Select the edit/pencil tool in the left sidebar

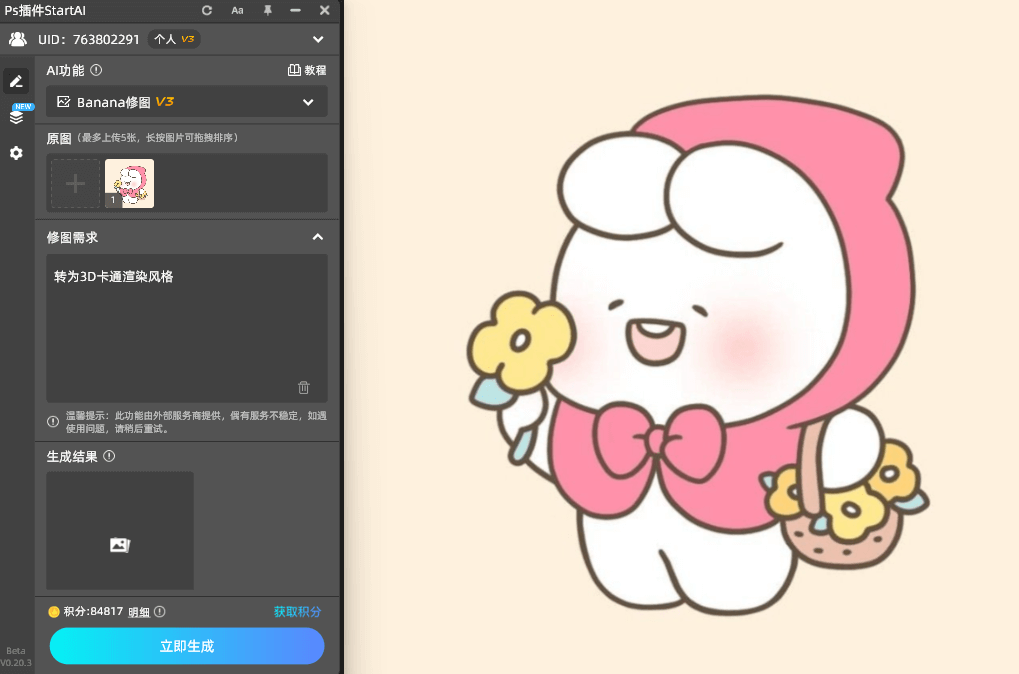pos(15,81)
